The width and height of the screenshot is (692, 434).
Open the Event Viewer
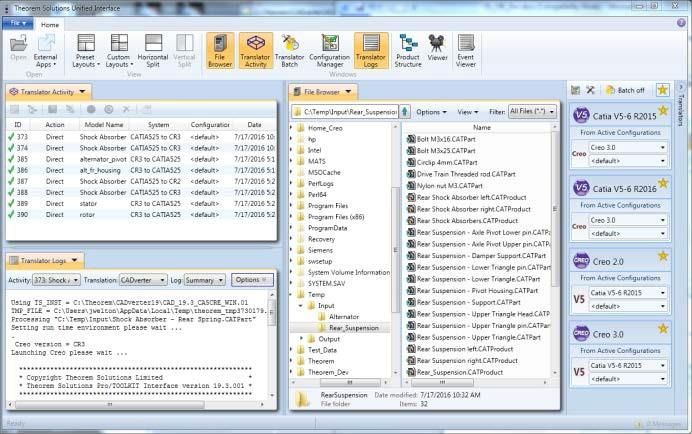coord(466,51)
